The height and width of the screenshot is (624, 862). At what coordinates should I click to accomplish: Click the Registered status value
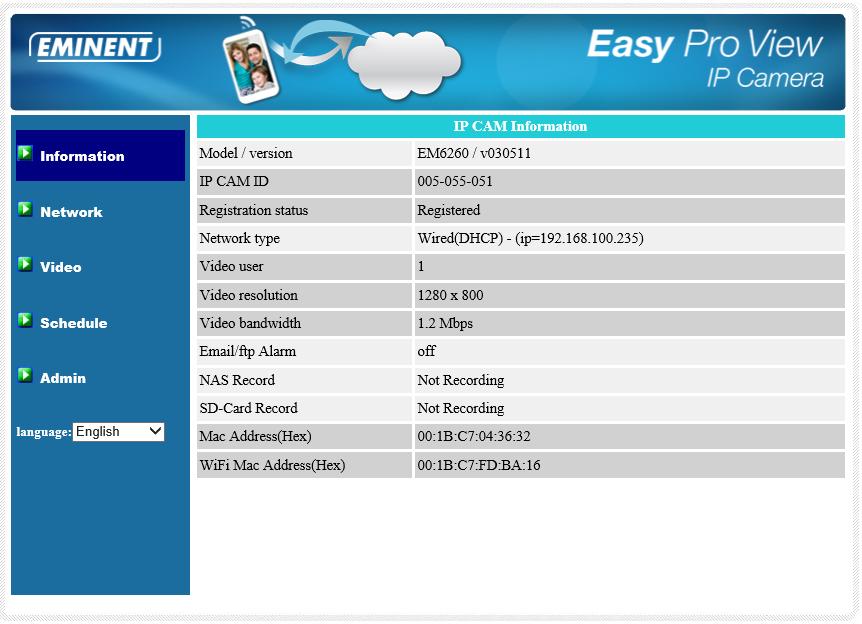(x=449, y=210)
